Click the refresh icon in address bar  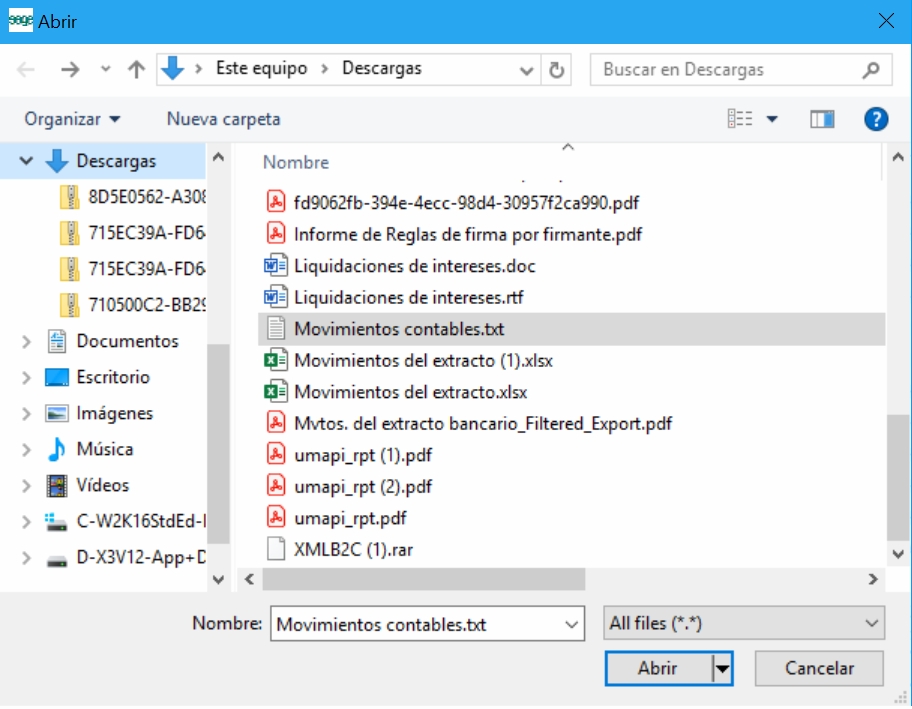coord(557,69)
